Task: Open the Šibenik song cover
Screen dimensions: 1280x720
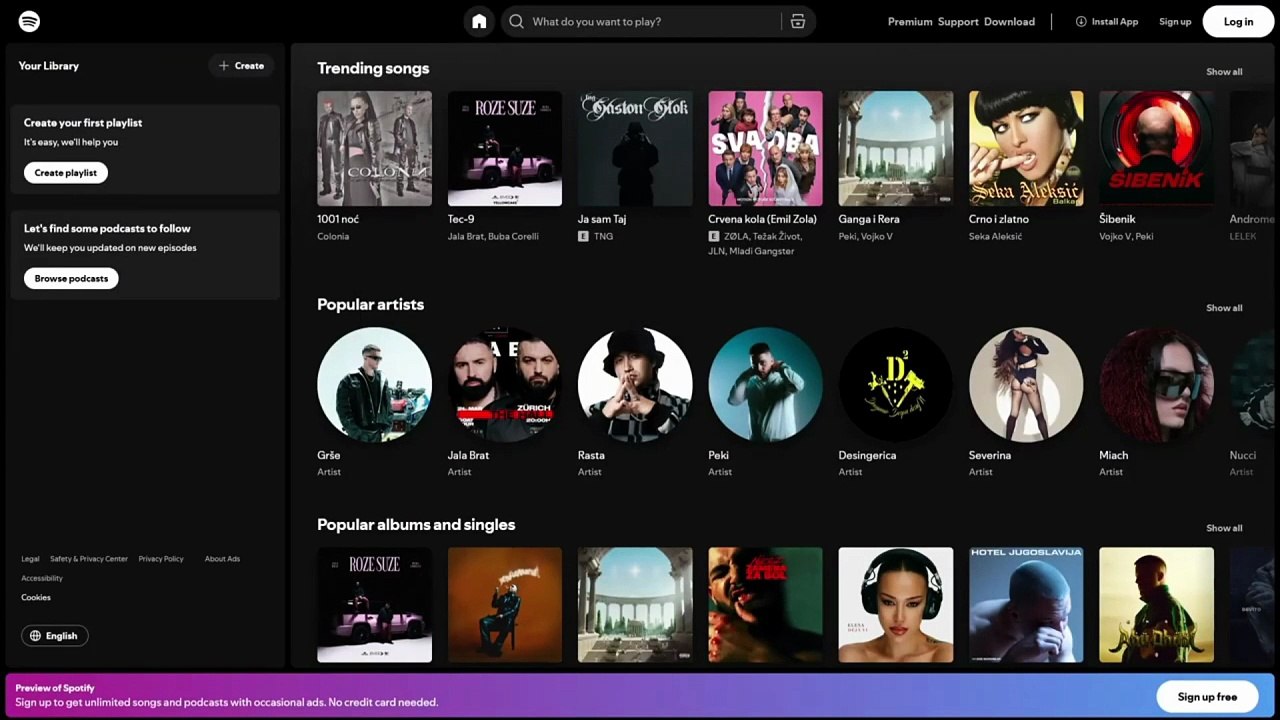Action: [1156, 148]
